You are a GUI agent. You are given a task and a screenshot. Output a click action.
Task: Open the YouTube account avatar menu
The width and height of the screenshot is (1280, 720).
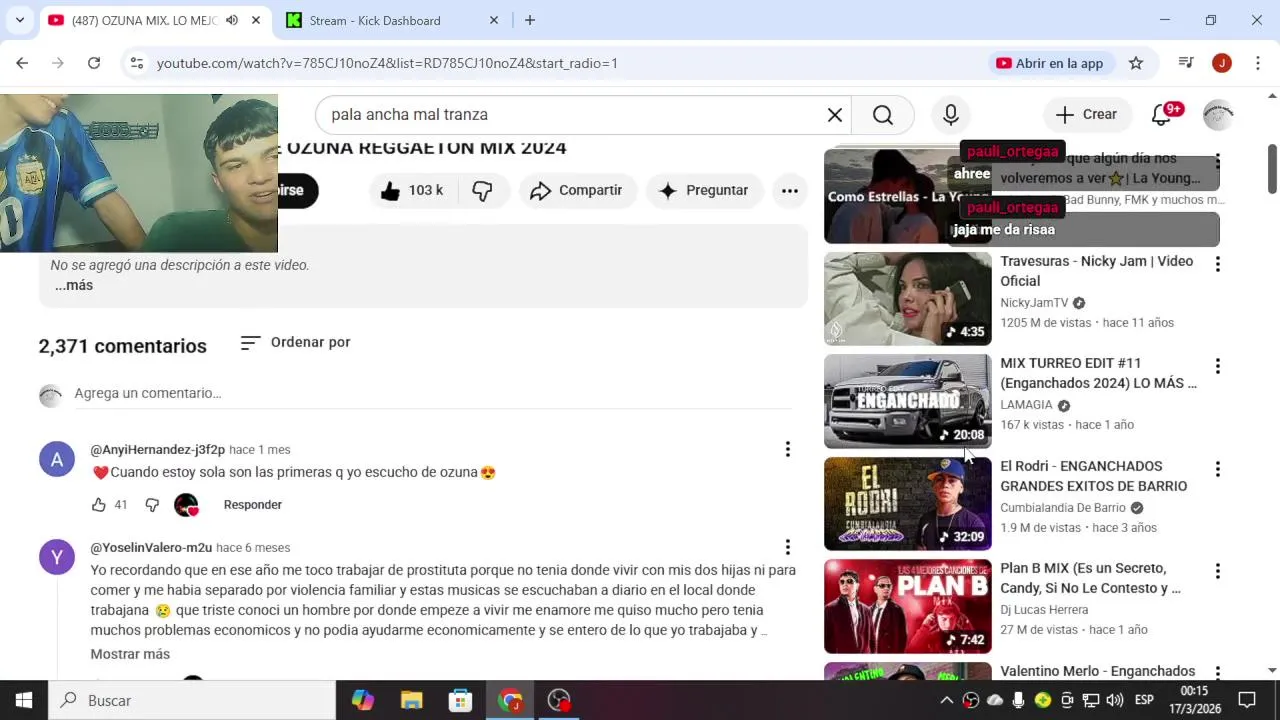(1218, 115)
